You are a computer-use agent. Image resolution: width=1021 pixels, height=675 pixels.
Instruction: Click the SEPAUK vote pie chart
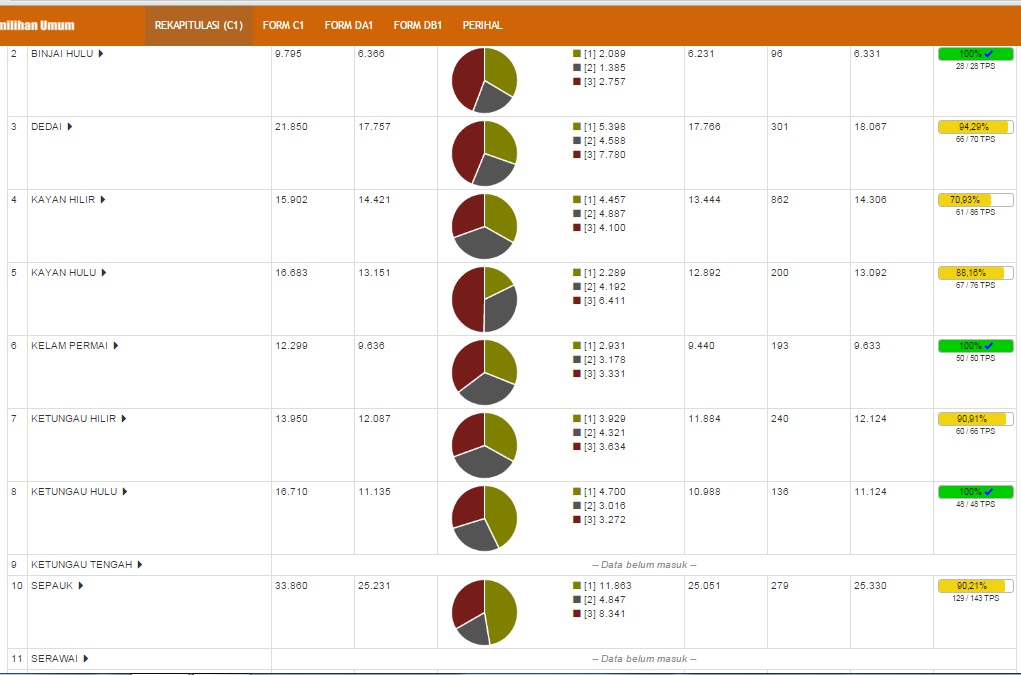484,612
